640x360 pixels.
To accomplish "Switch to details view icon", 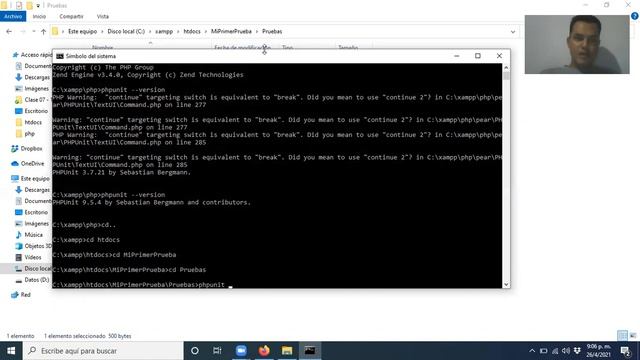I will 622,336.
